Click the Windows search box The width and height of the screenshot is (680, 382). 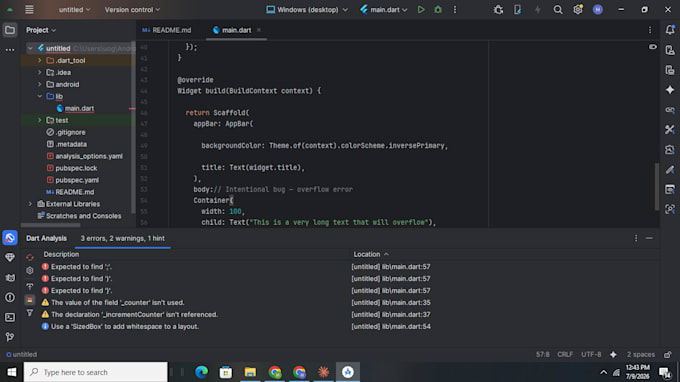(x=95, y=372)
